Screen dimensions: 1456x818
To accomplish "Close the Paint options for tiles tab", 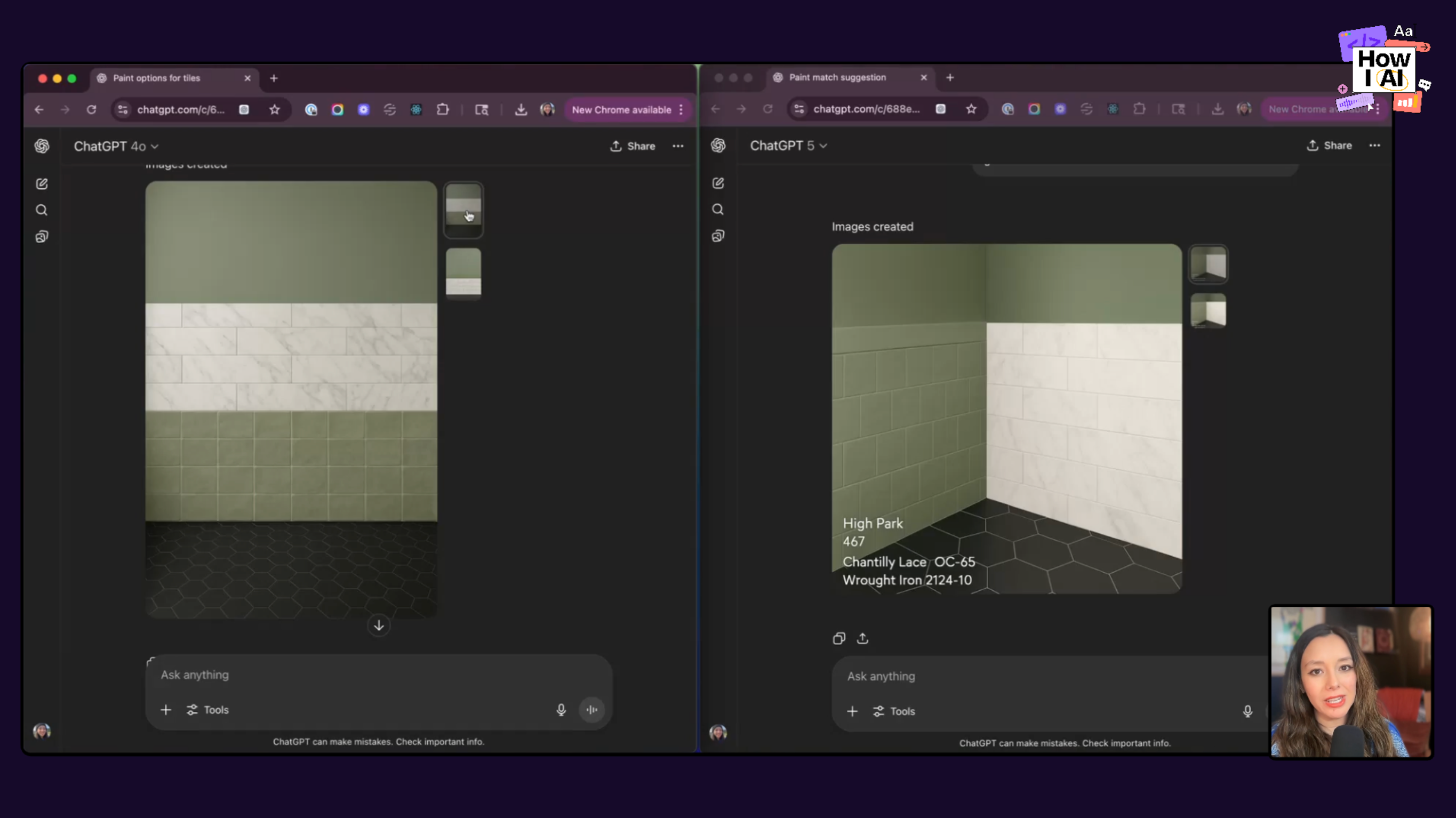I will pos(247,78).
